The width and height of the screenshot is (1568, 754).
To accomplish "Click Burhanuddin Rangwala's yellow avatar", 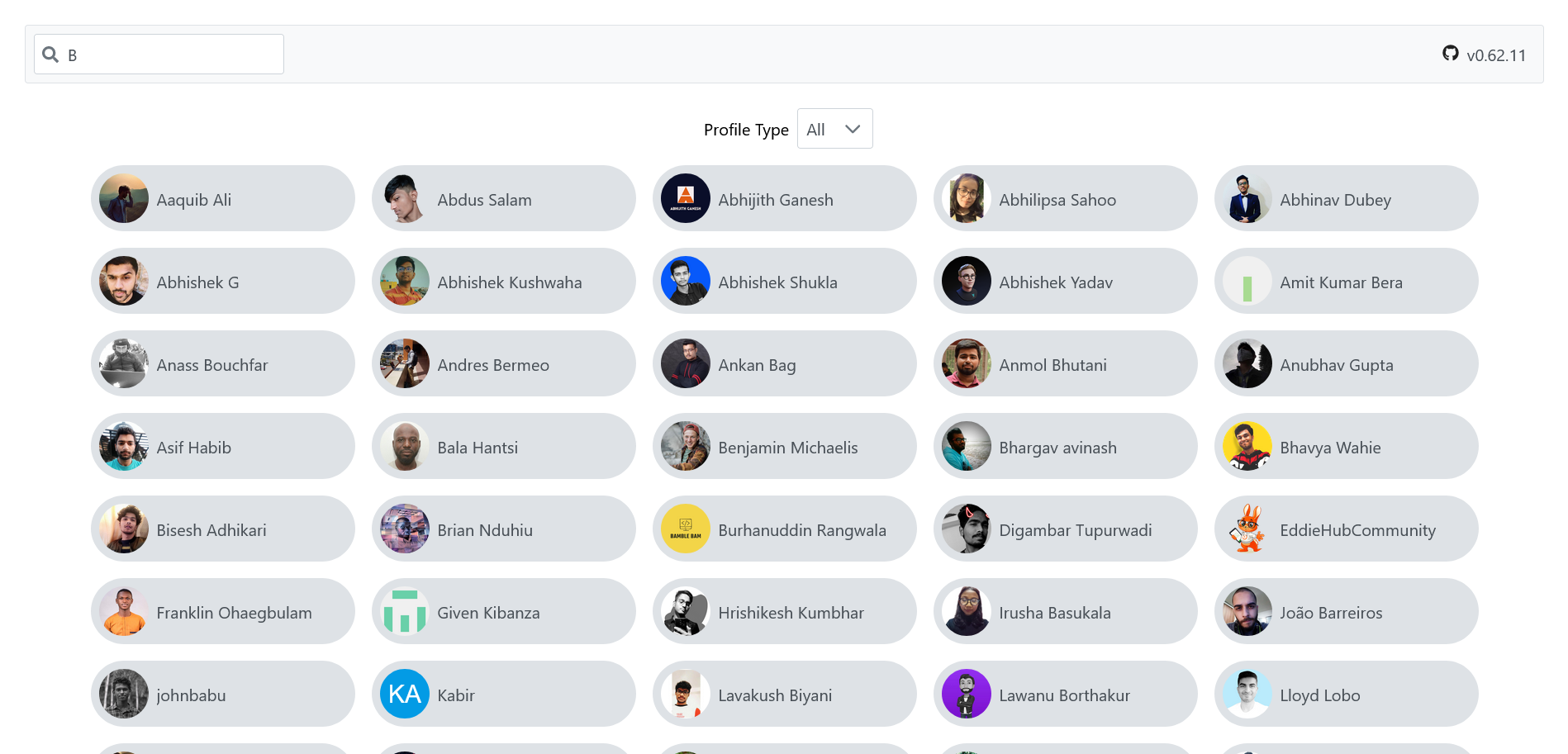I will 685,529.
